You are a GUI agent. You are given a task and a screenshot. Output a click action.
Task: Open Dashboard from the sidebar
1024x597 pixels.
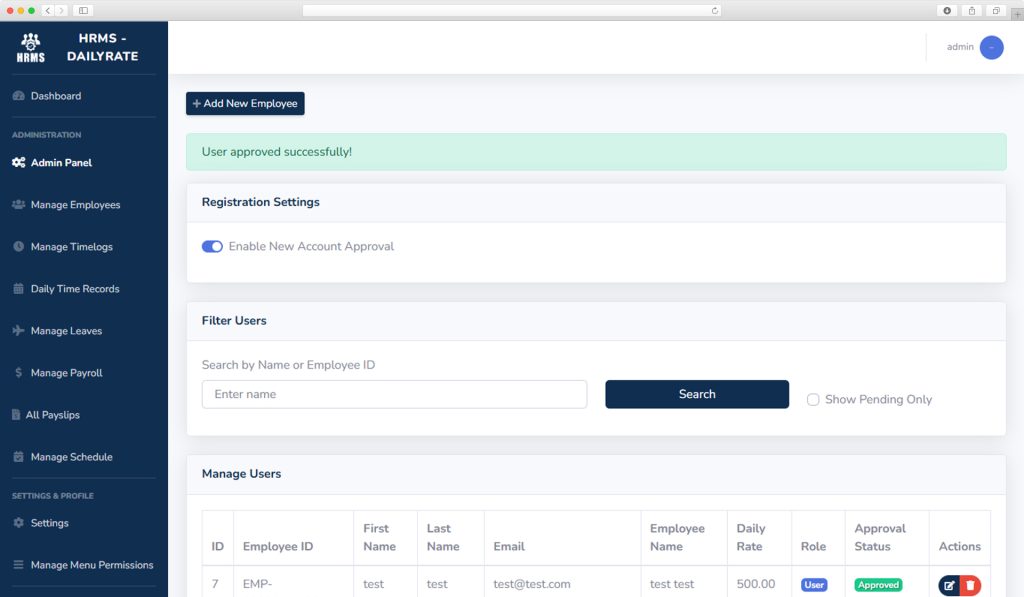point(55,96)
